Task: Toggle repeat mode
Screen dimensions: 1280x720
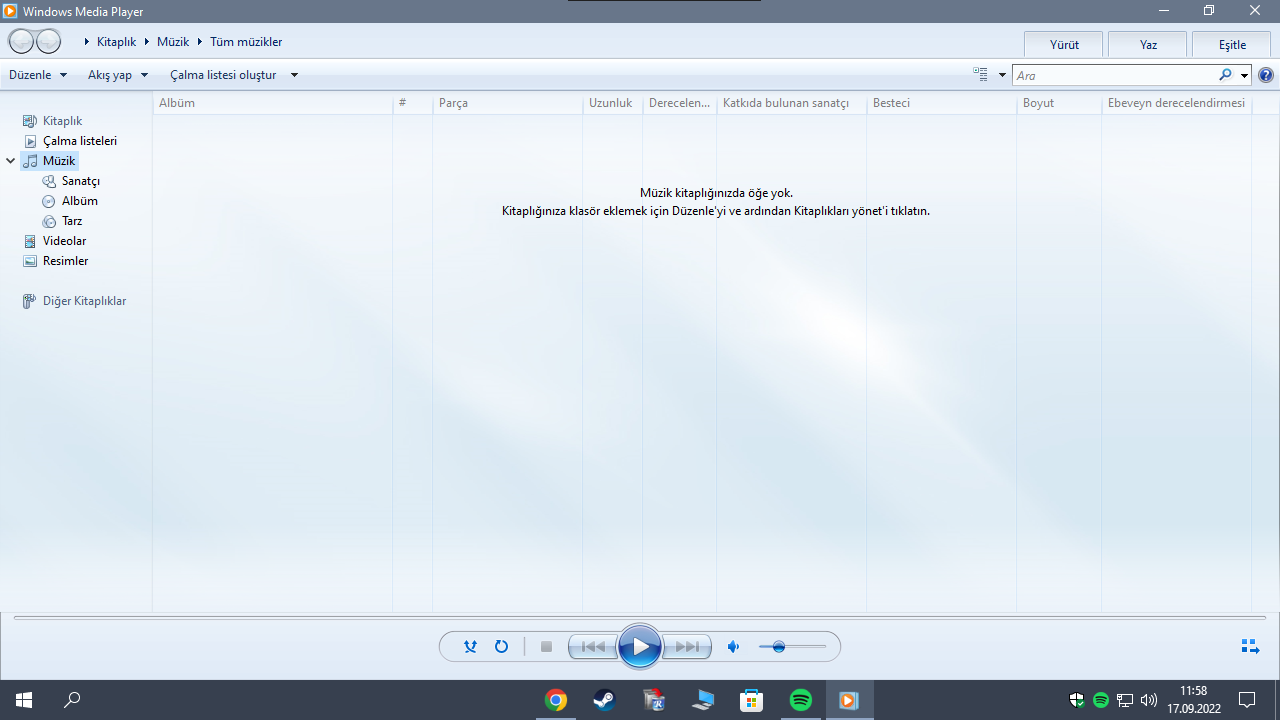Action: point(501,647)
